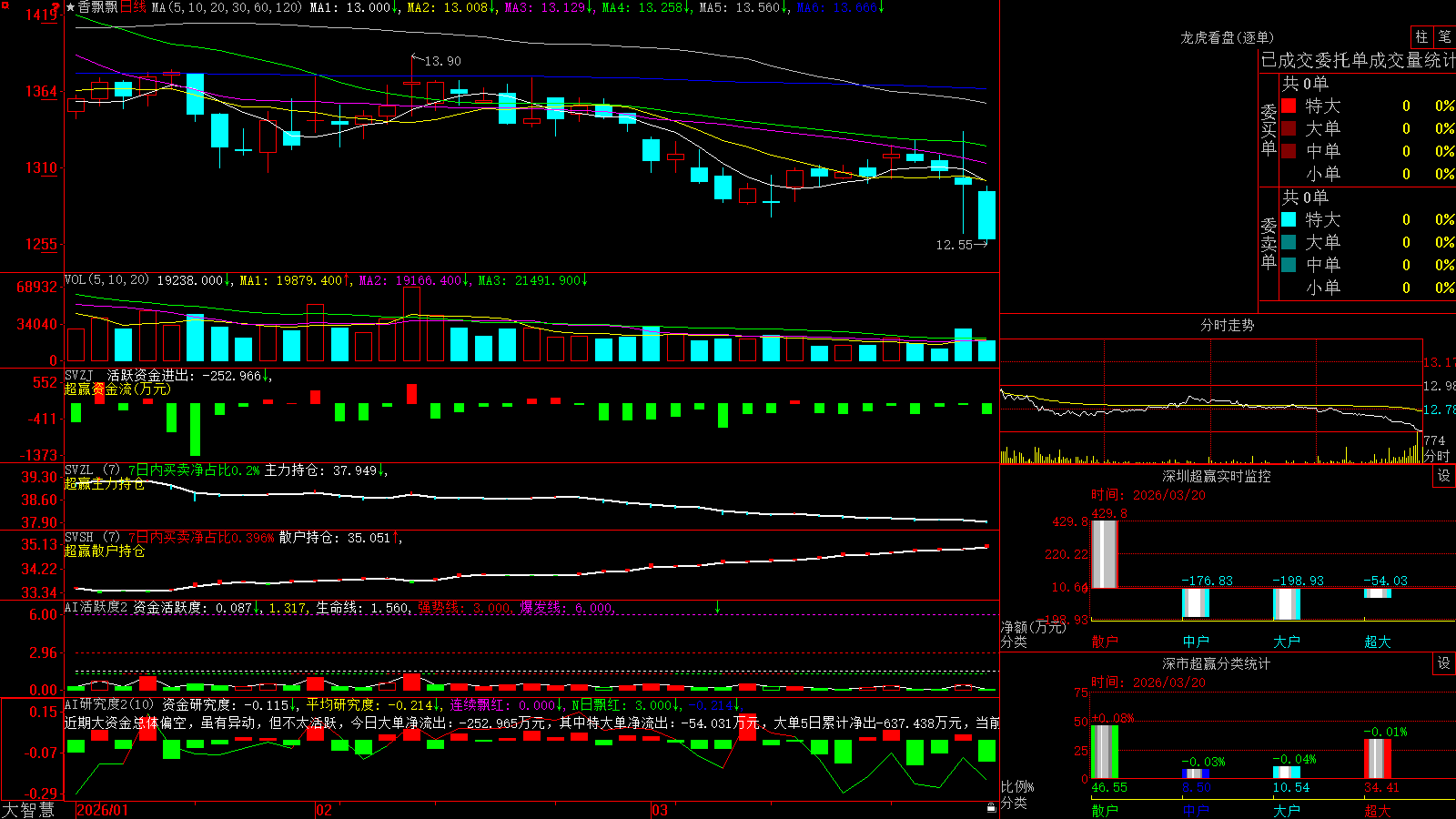Click the red 特大 buy-order color swatch
The height and width of the screenshot is (819, 1456).
coord(1289,106)
